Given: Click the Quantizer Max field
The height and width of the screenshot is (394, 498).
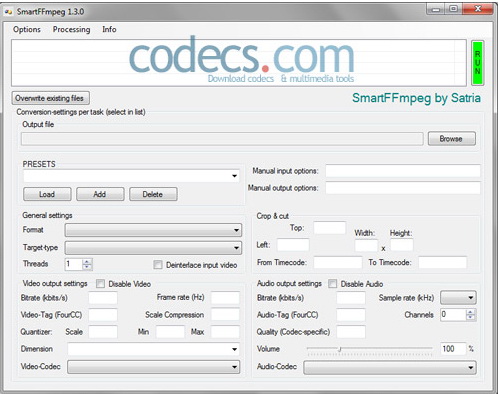Looking at the screenshot, I should click(225, 332).
